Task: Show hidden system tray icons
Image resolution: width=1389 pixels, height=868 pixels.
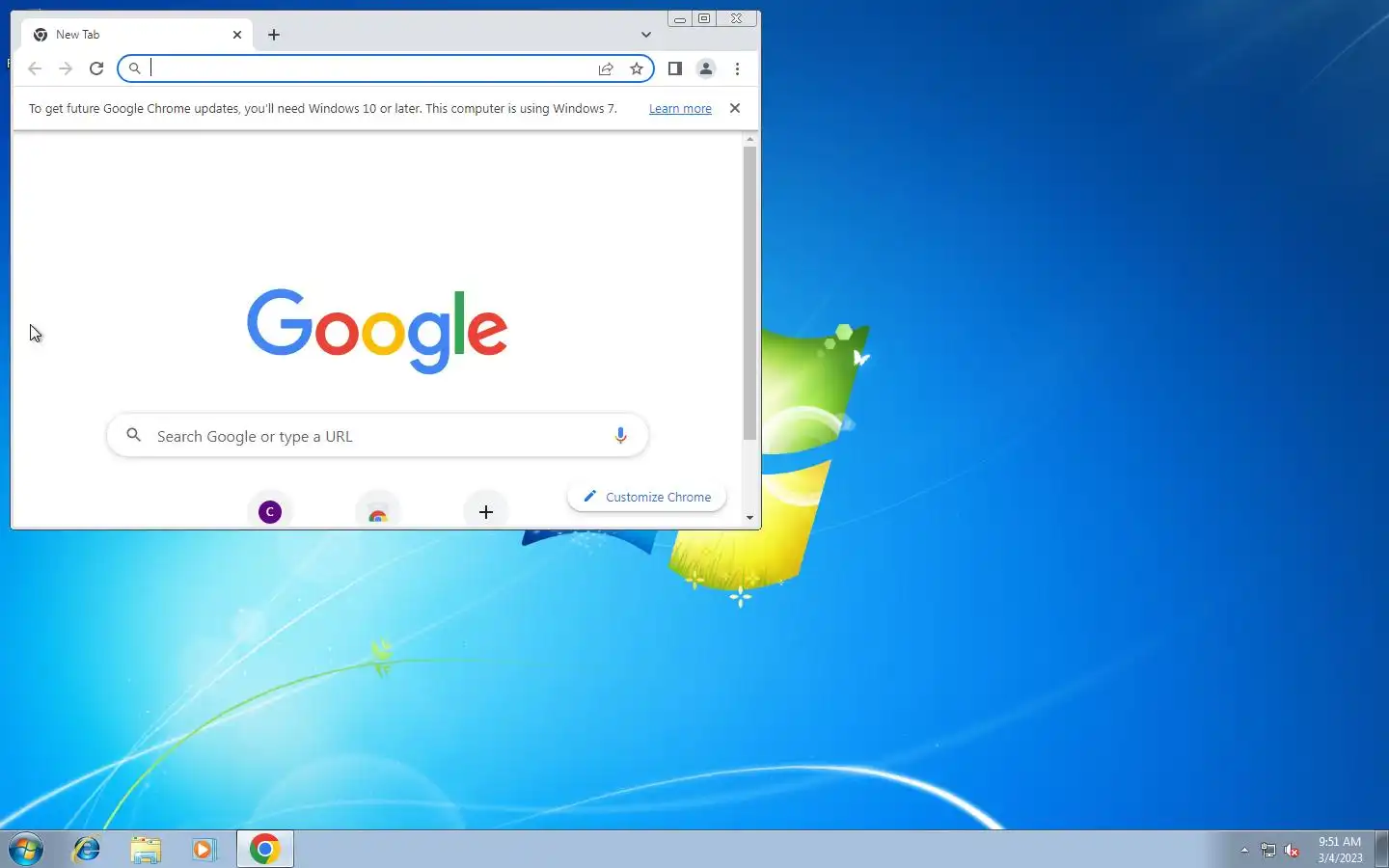Action: click(1244, 850)
